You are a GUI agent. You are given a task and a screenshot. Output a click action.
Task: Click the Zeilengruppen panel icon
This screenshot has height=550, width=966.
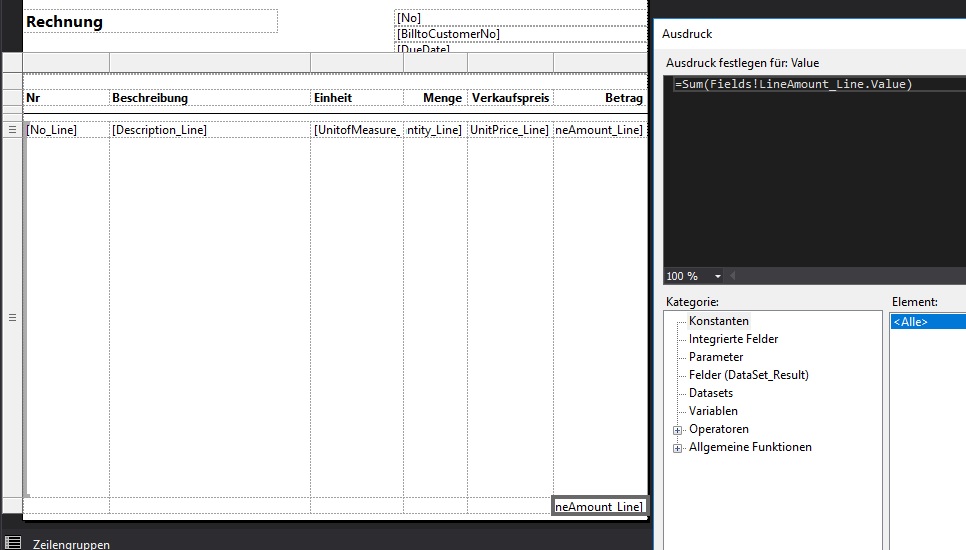13,543
